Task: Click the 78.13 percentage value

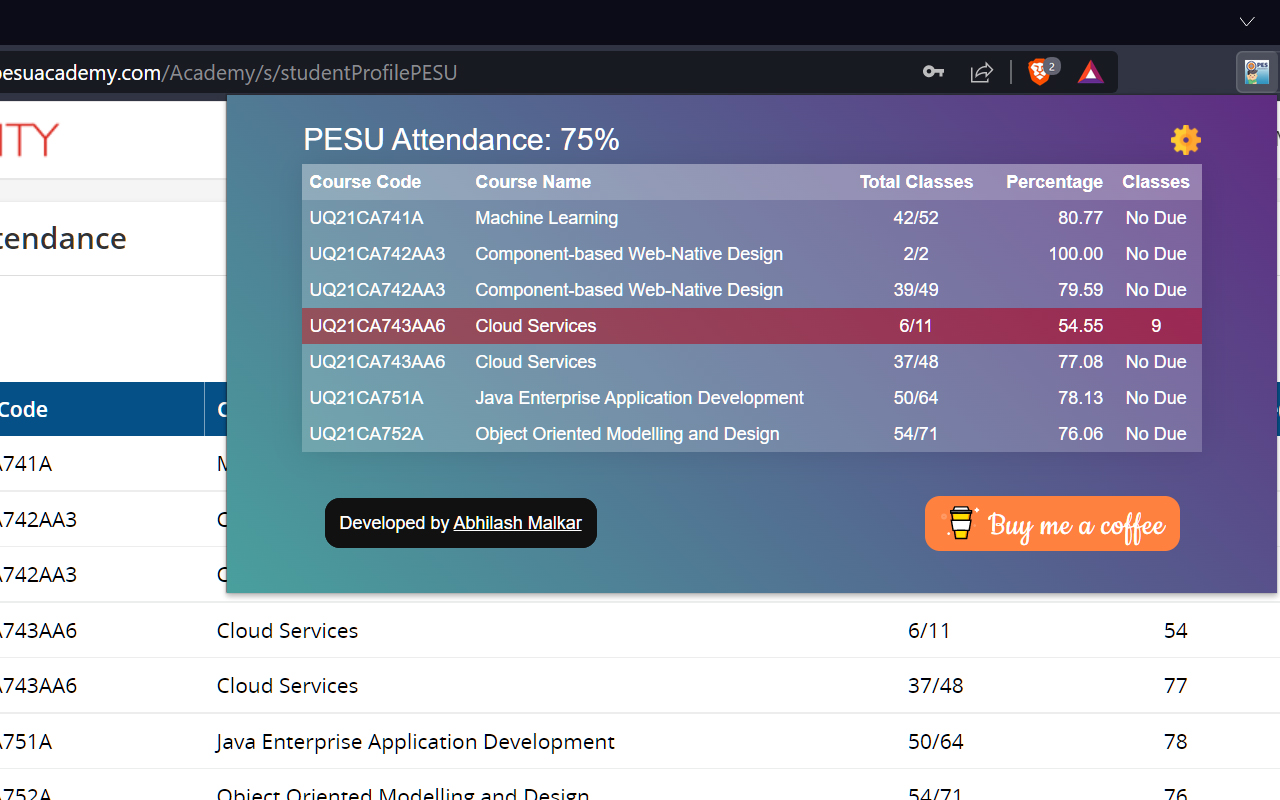Action: coord(1080,398)
